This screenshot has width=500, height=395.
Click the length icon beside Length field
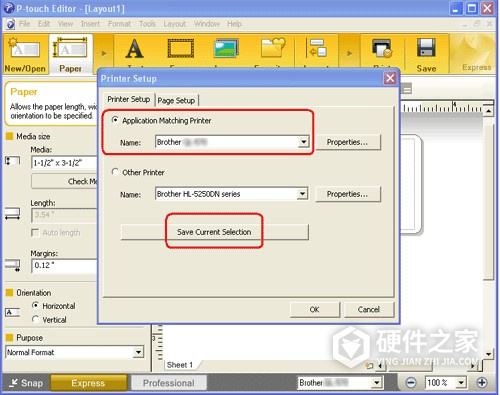12,214
